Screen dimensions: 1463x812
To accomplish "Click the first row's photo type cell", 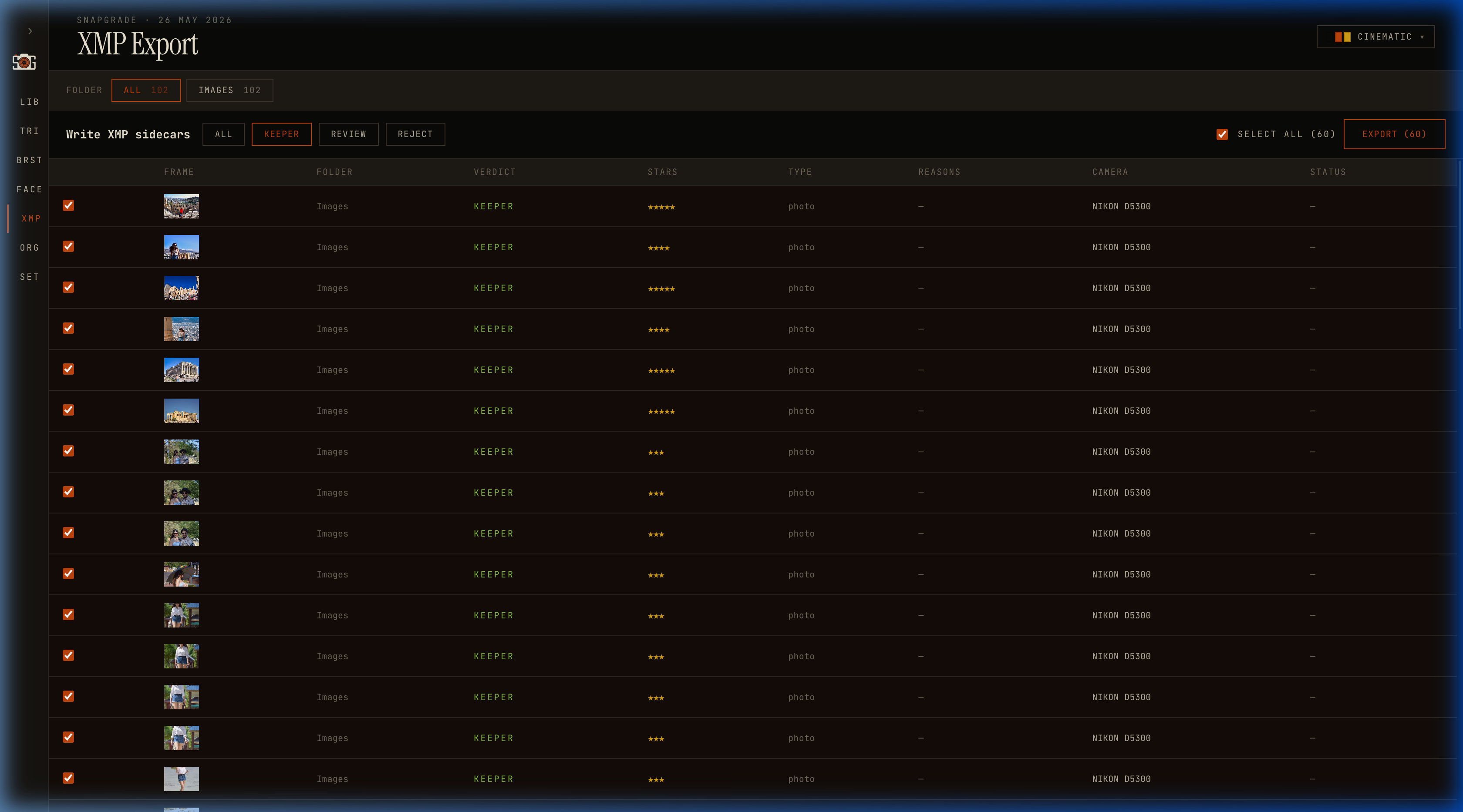I will click(801, 207).
